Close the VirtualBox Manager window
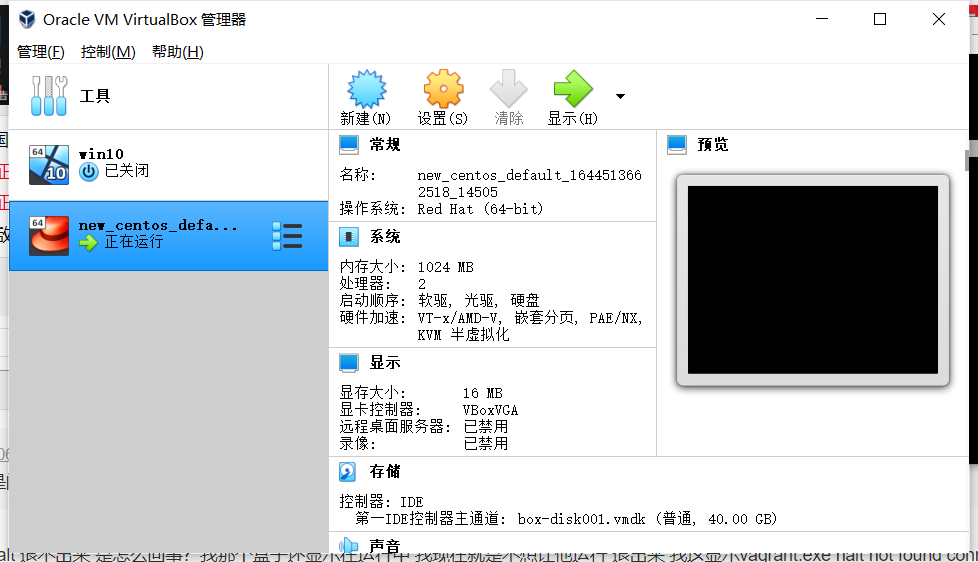 (x=939, y=19)
